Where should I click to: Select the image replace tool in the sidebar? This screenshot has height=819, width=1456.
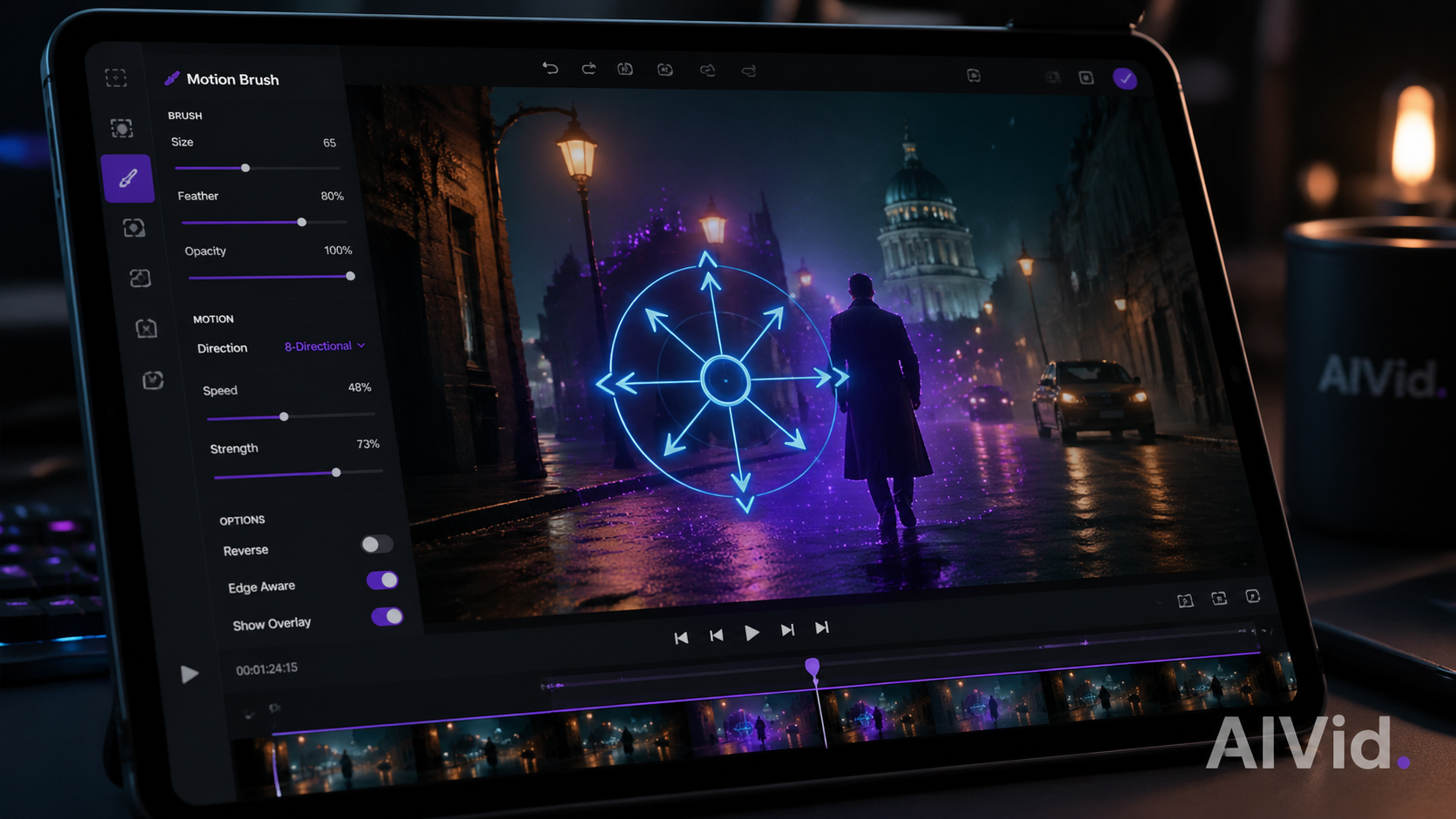point(140,278)
